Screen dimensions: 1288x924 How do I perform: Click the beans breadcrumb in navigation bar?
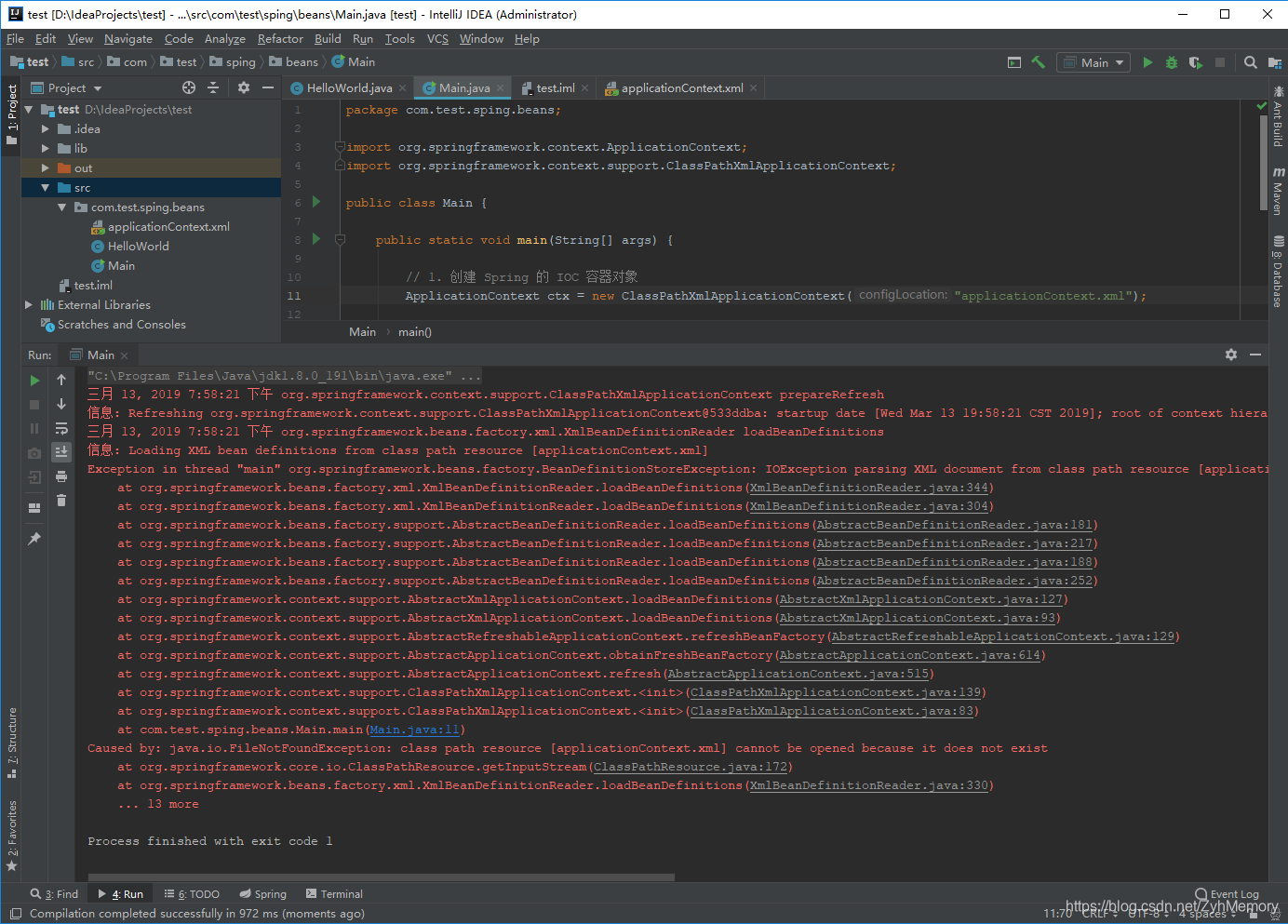coord(294,62)
